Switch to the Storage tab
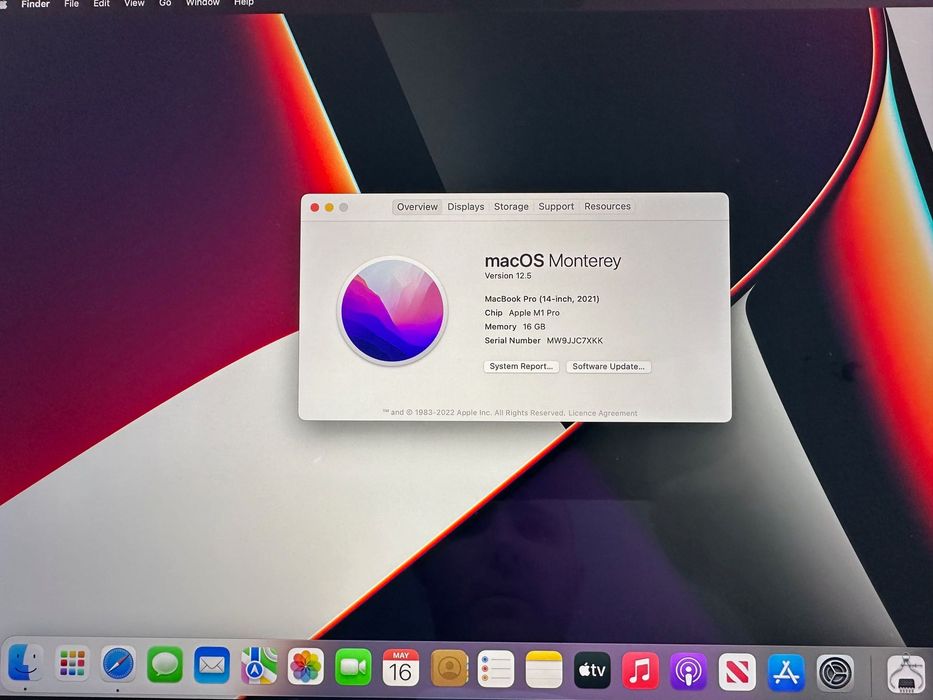The image size is (933, 700). pyautogui.click(x=511, y=207)
